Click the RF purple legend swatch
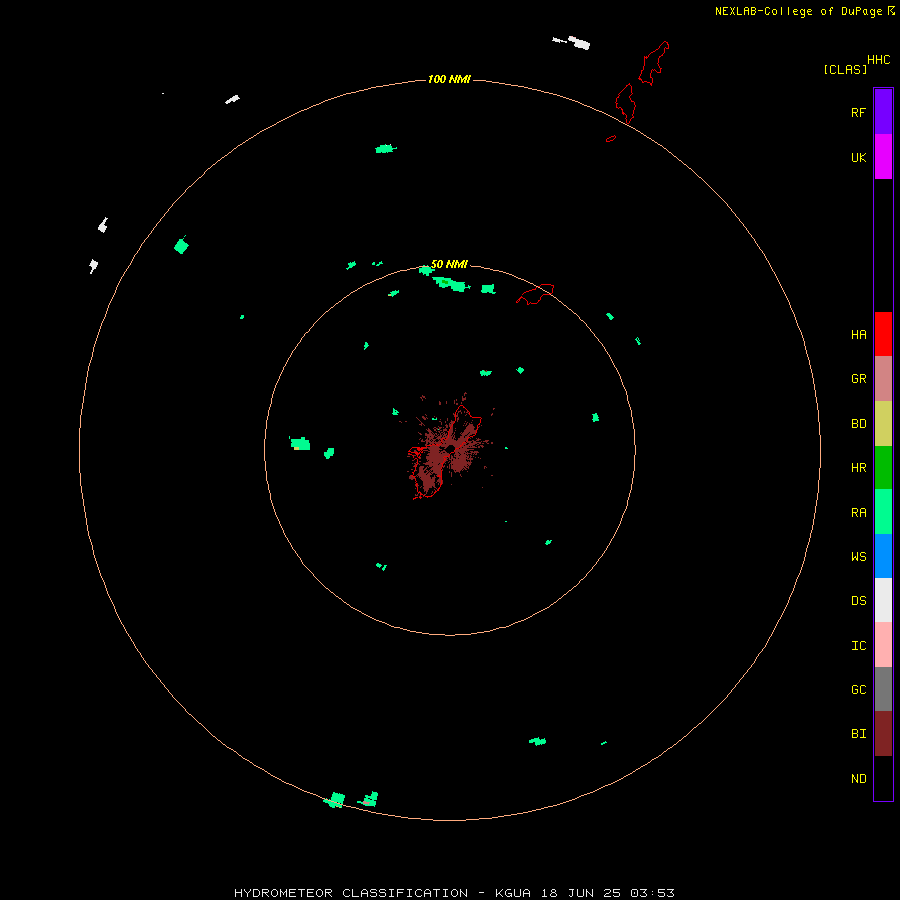 tap(883, 111)
